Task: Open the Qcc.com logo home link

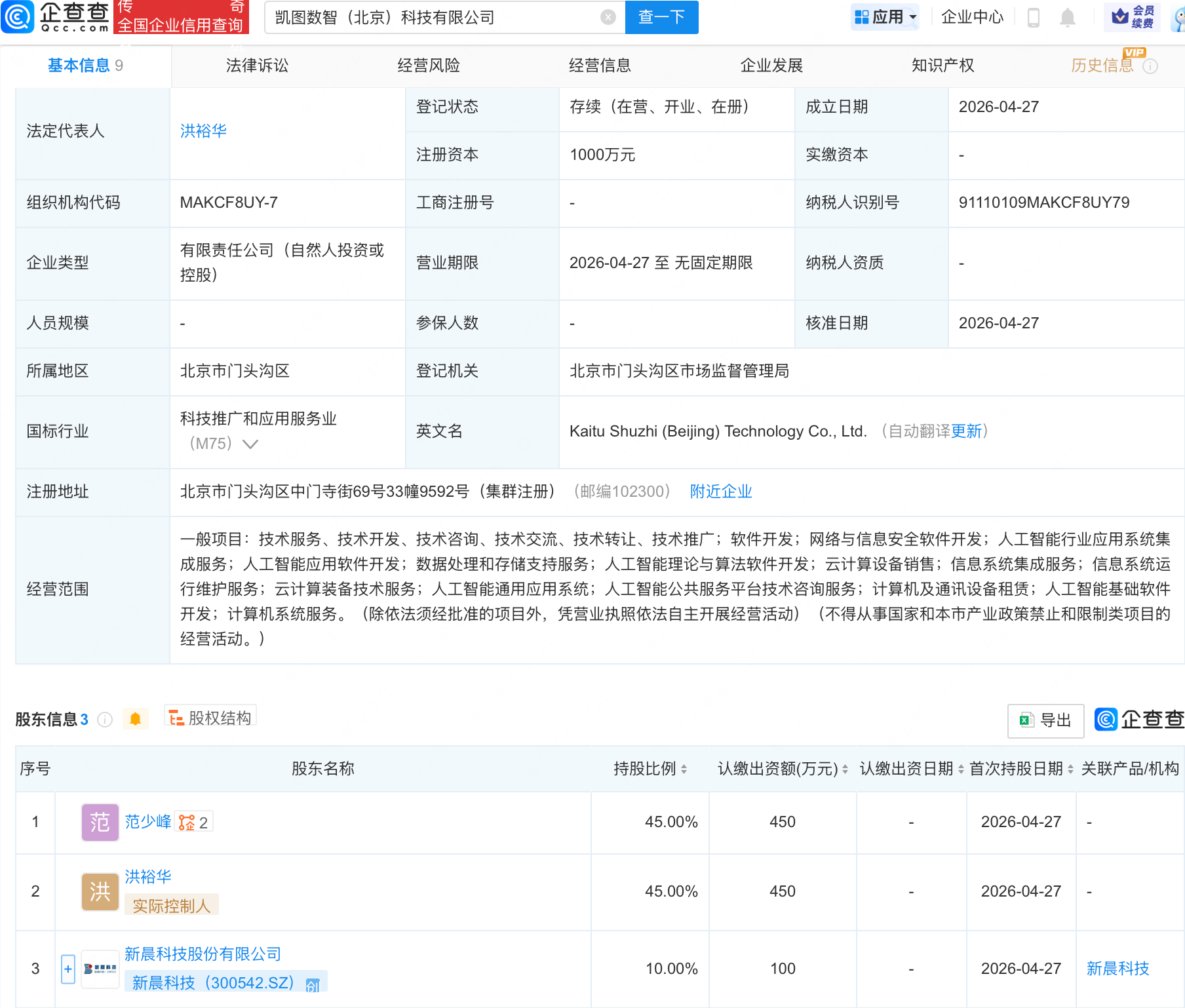Action: point(56,17)
